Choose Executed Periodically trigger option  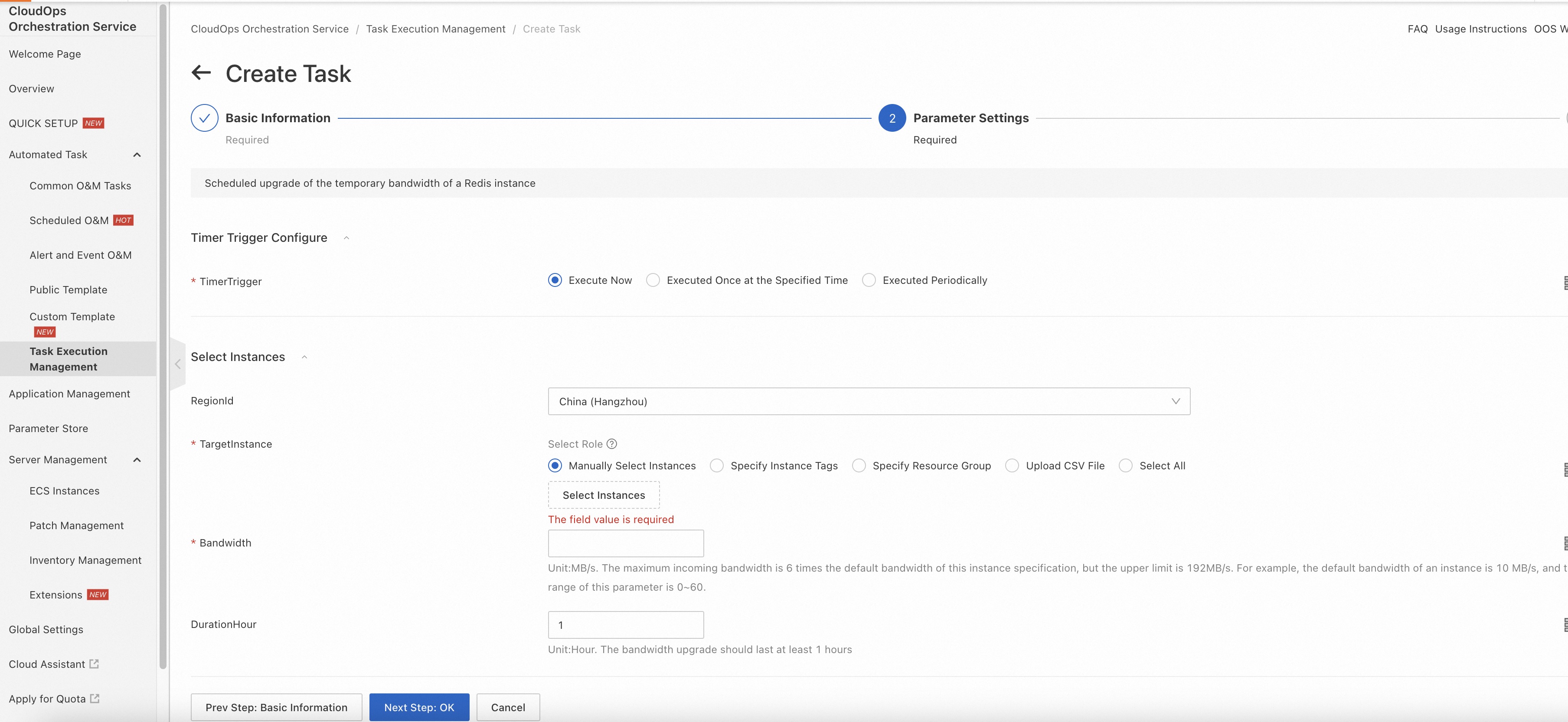[x=869, y=280]
